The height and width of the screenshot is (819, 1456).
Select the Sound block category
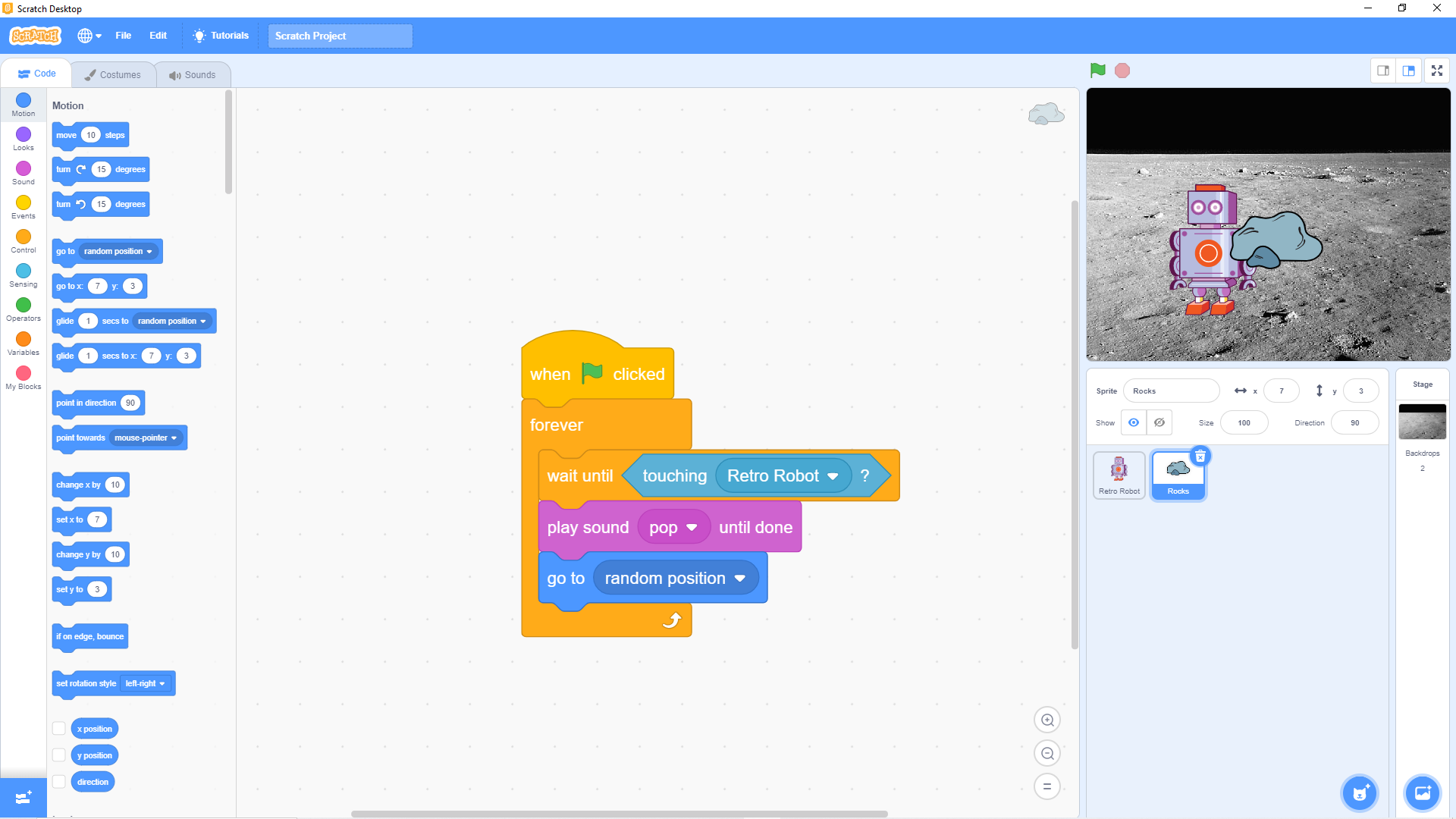click(24, 174)
